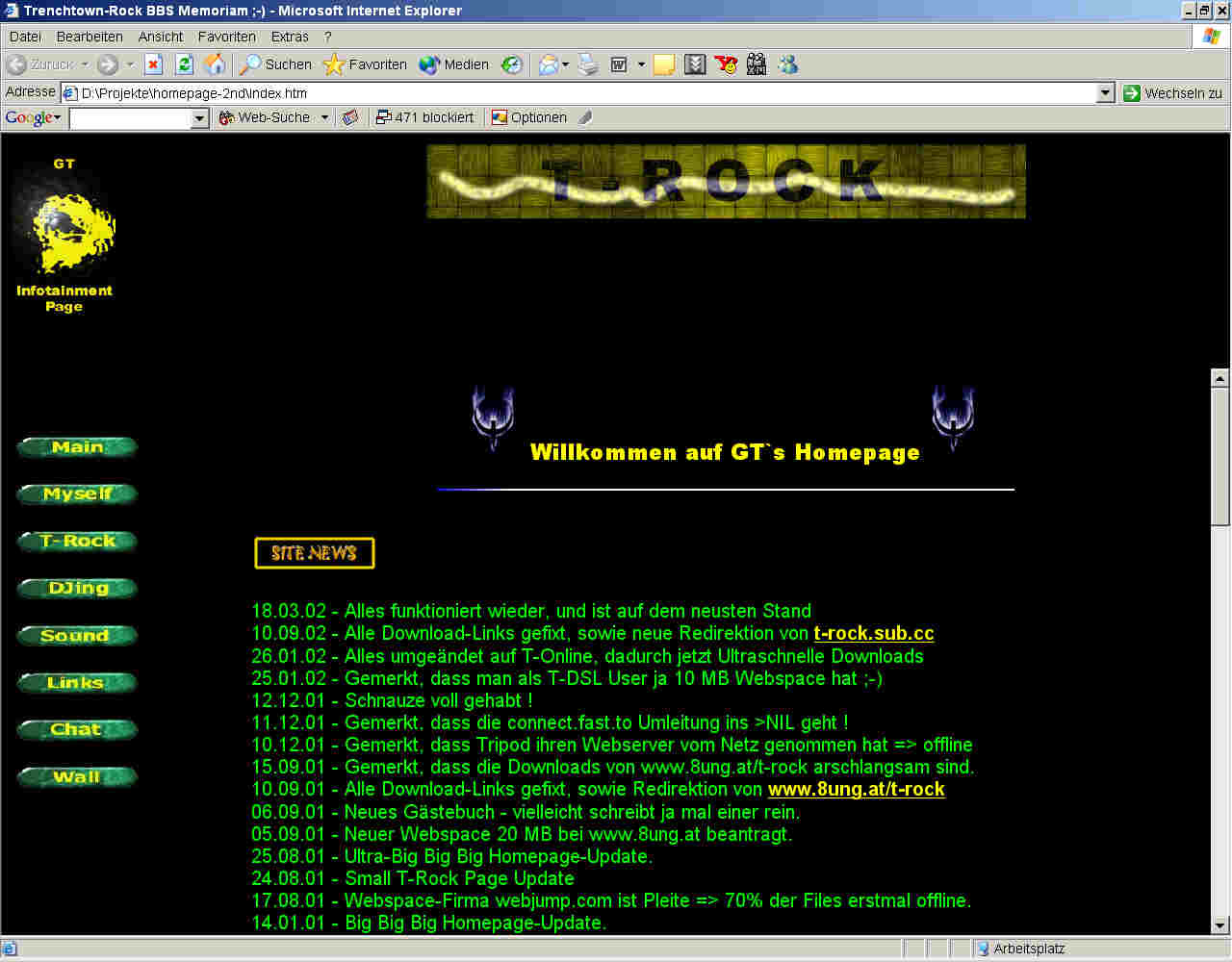Image resolution: width=1232 pixels, height=962 pixels.
Task: Click the page scrollbar down arrow
Action: [1219, 924]
